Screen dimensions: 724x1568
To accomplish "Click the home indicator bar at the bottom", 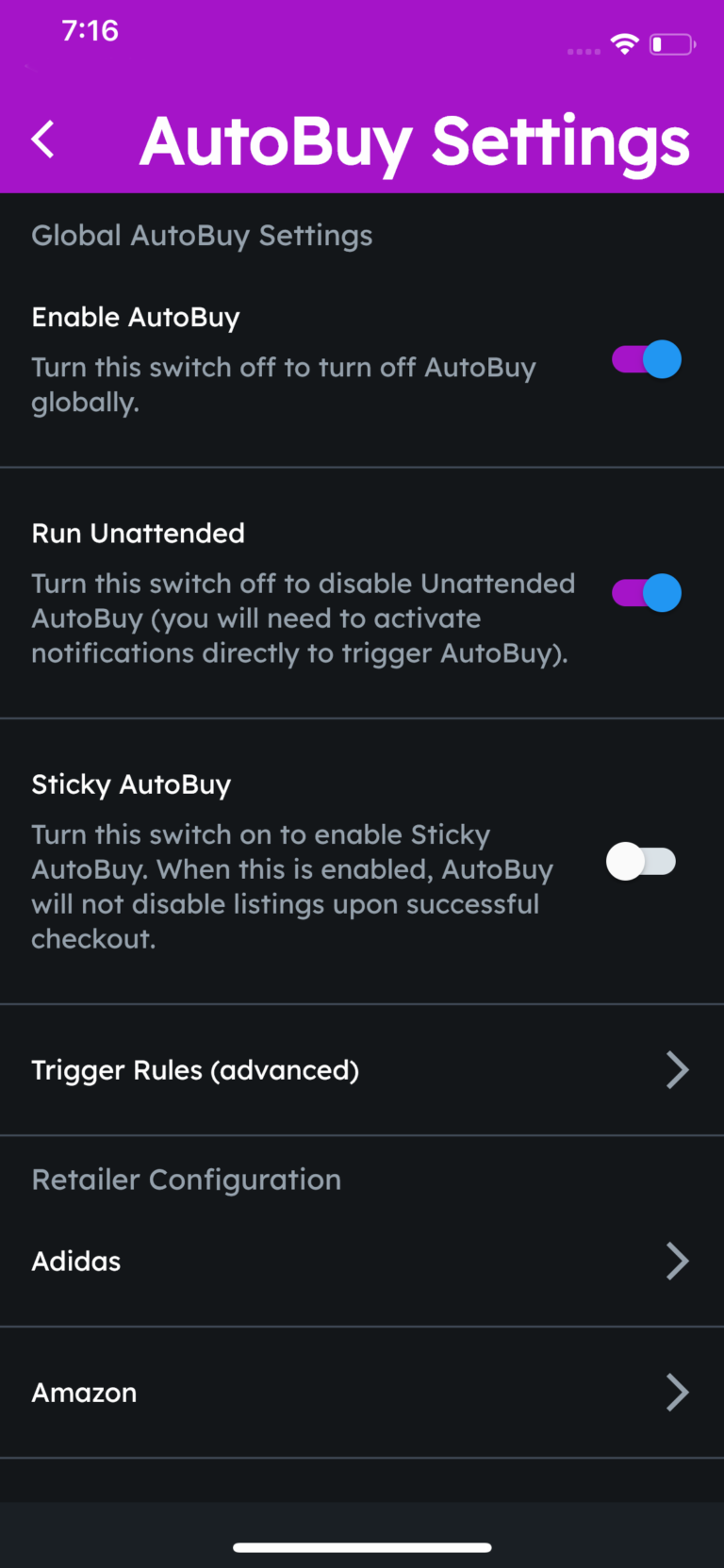I will (x=362, y=1546).
